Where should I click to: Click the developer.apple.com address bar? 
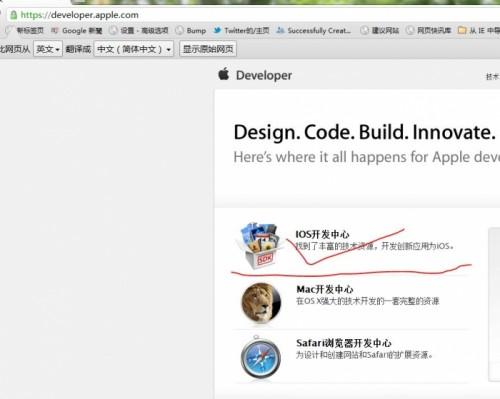(253, 15)
